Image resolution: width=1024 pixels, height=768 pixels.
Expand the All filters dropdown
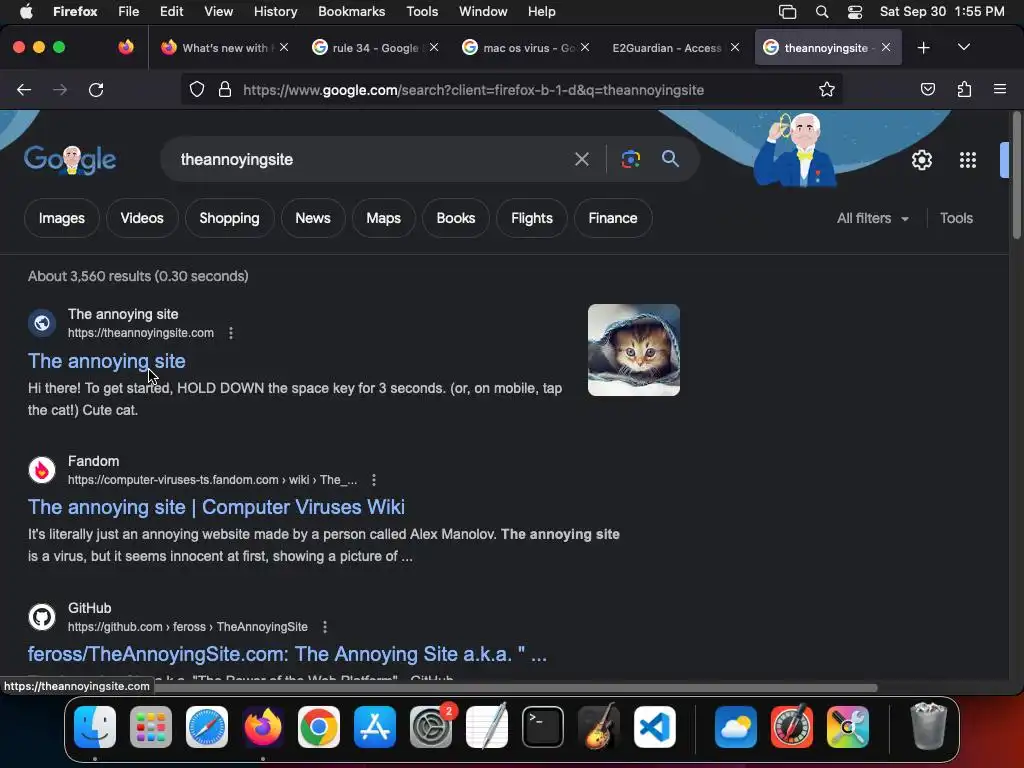click(x=872, y=218)
